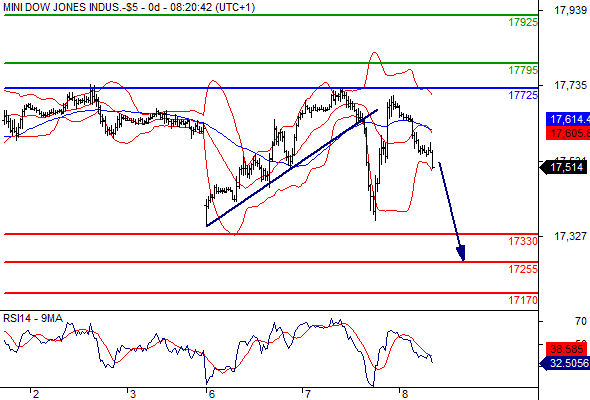Click date label 6 on time axis

(x=211, y=394)
